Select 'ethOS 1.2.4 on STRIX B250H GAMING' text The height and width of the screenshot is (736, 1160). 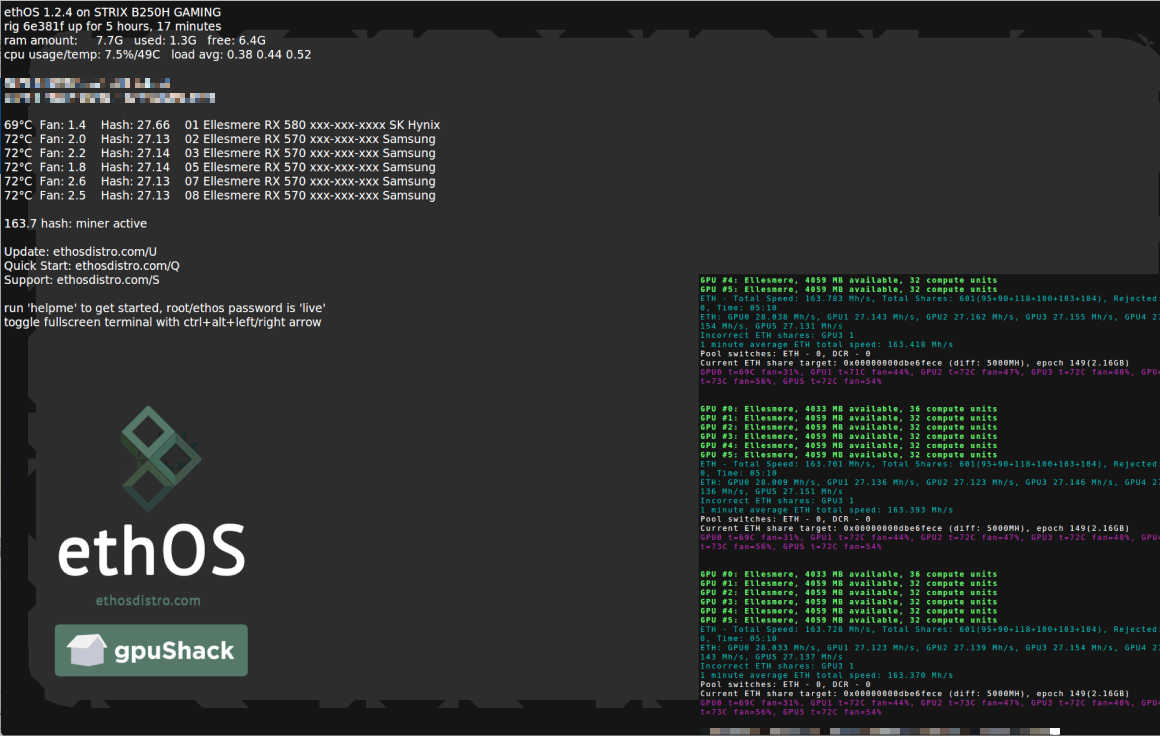click(x=112, y=12)
